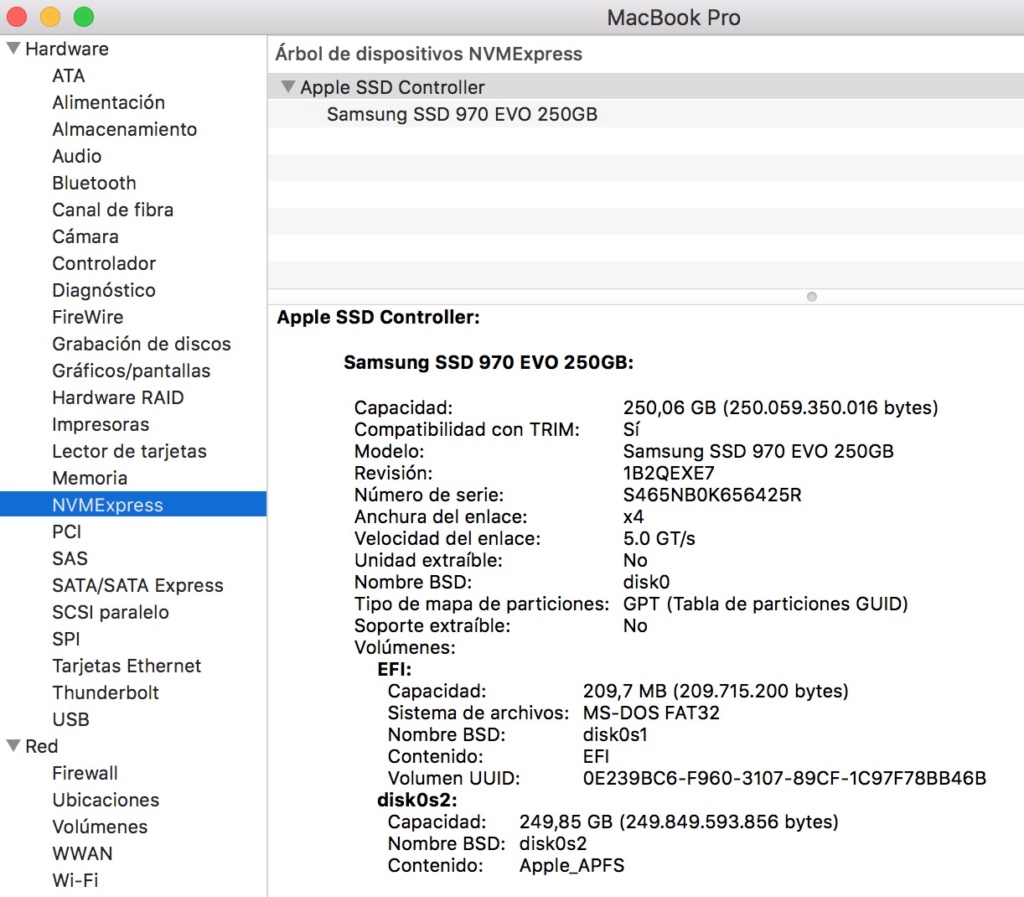The height and width of the screenshot is (897, 1024).
Task: Open Canal de fibra section
Action: (x=113, y=210)
